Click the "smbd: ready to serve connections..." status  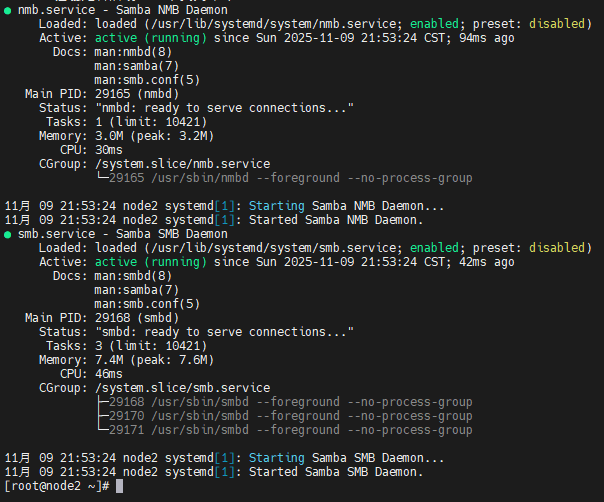[225, 332]
